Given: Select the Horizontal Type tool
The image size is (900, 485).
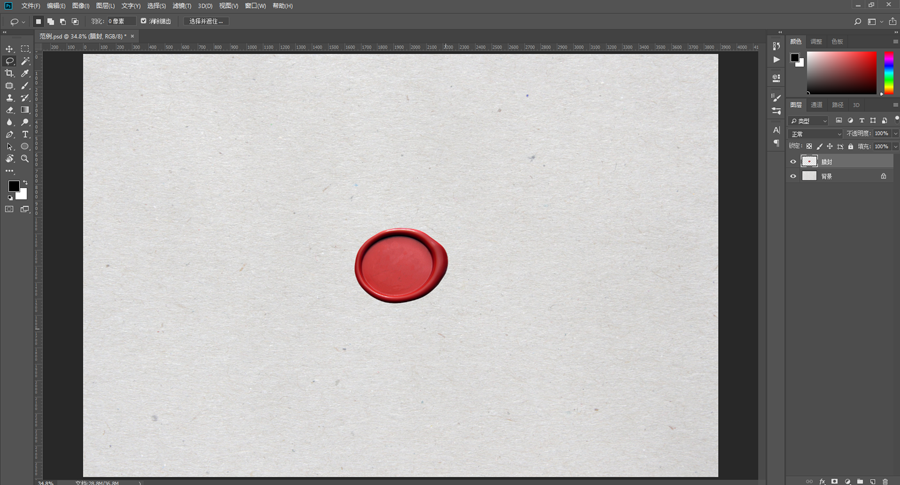Looking at the screenshot, I should click(25, 134).
